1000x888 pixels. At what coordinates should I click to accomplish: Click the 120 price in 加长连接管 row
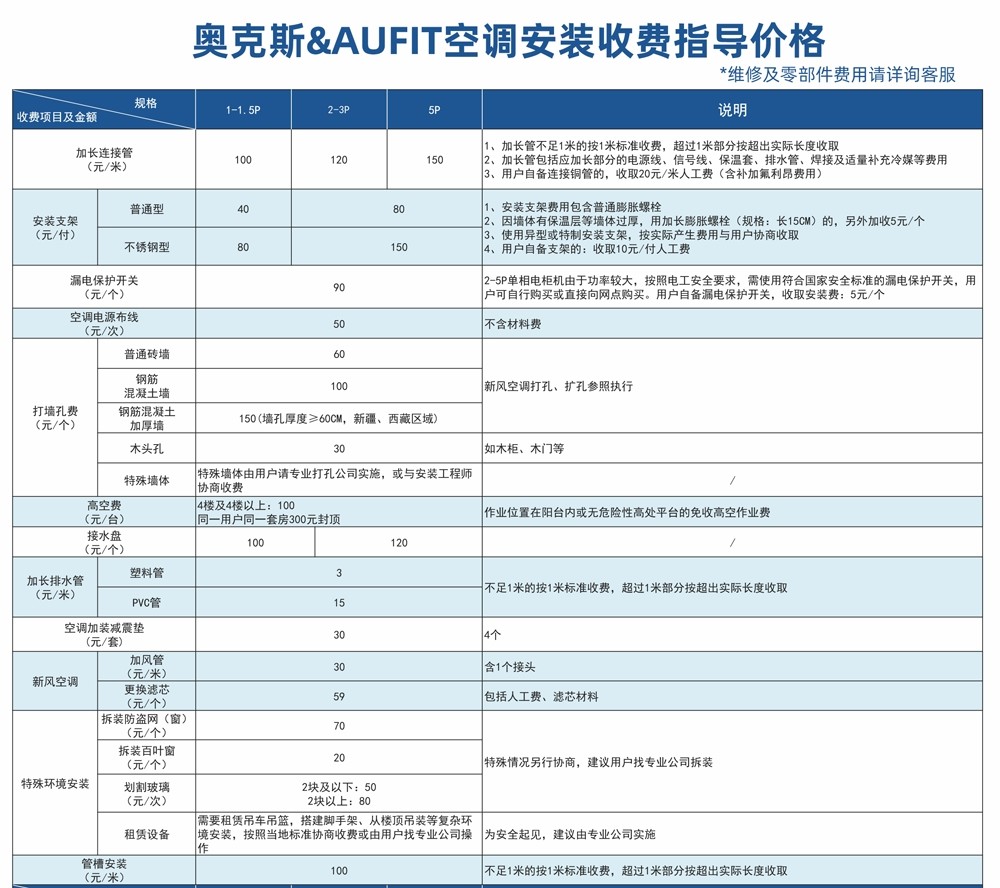pos(339,159)
